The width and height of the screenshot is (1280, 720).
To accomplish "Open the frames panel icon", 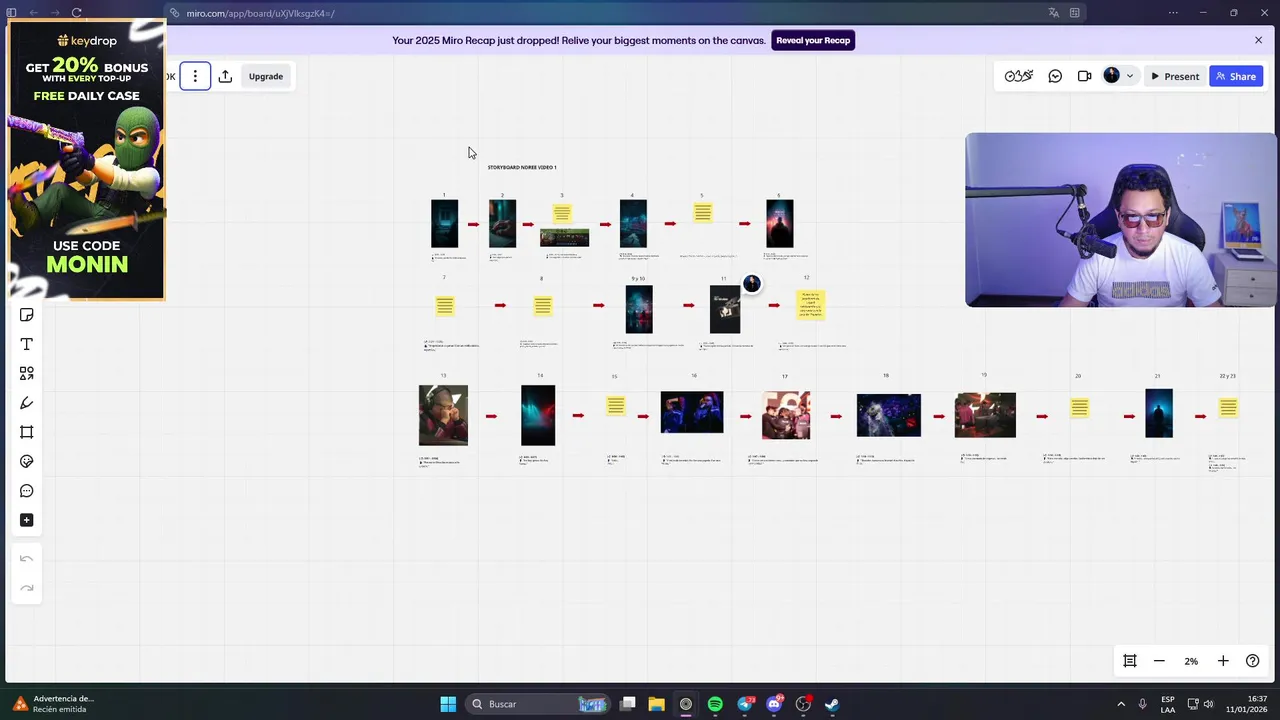I will [x=1130, y=661].
